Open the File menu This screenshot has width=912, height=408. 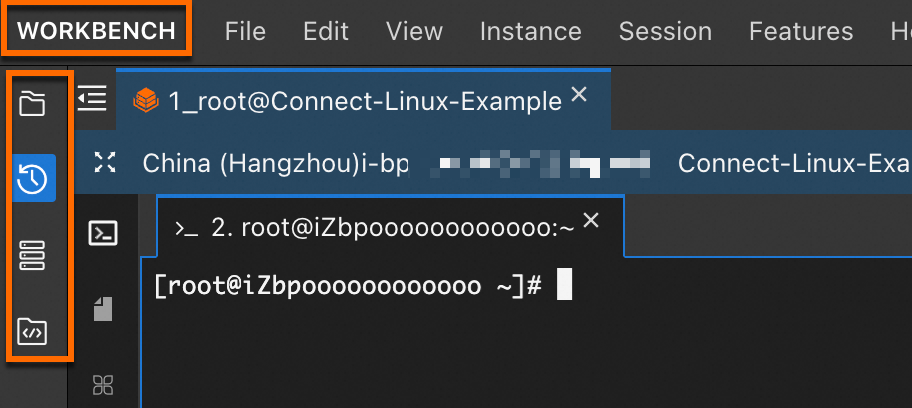coord(245,31)
